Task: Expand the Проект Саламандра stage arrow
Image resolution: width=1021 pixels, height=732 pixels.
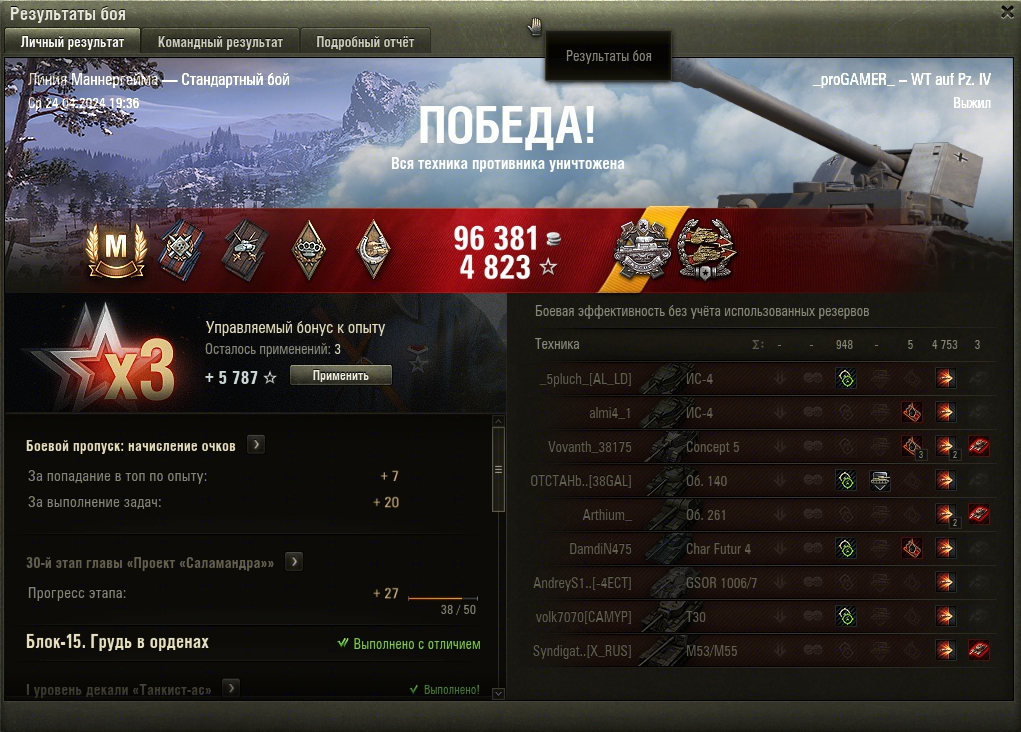Action: [x=294, y=561]
